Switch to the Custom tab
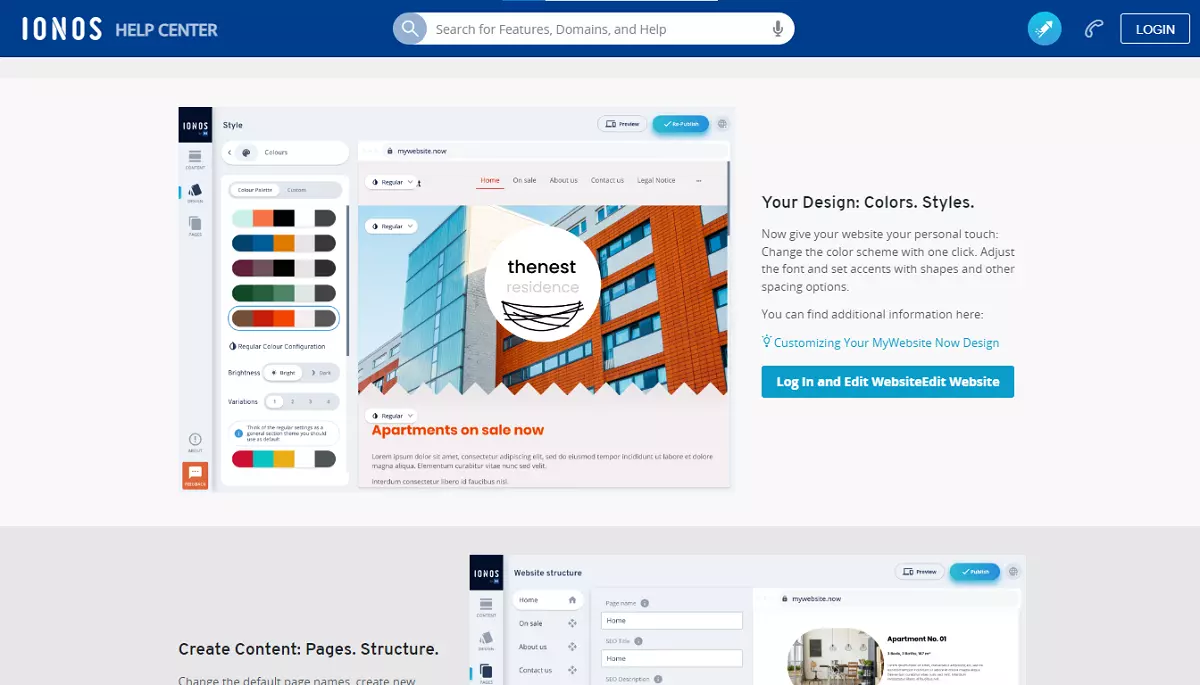The height and width of the screenshot is (685, 1200). (297, 190)
